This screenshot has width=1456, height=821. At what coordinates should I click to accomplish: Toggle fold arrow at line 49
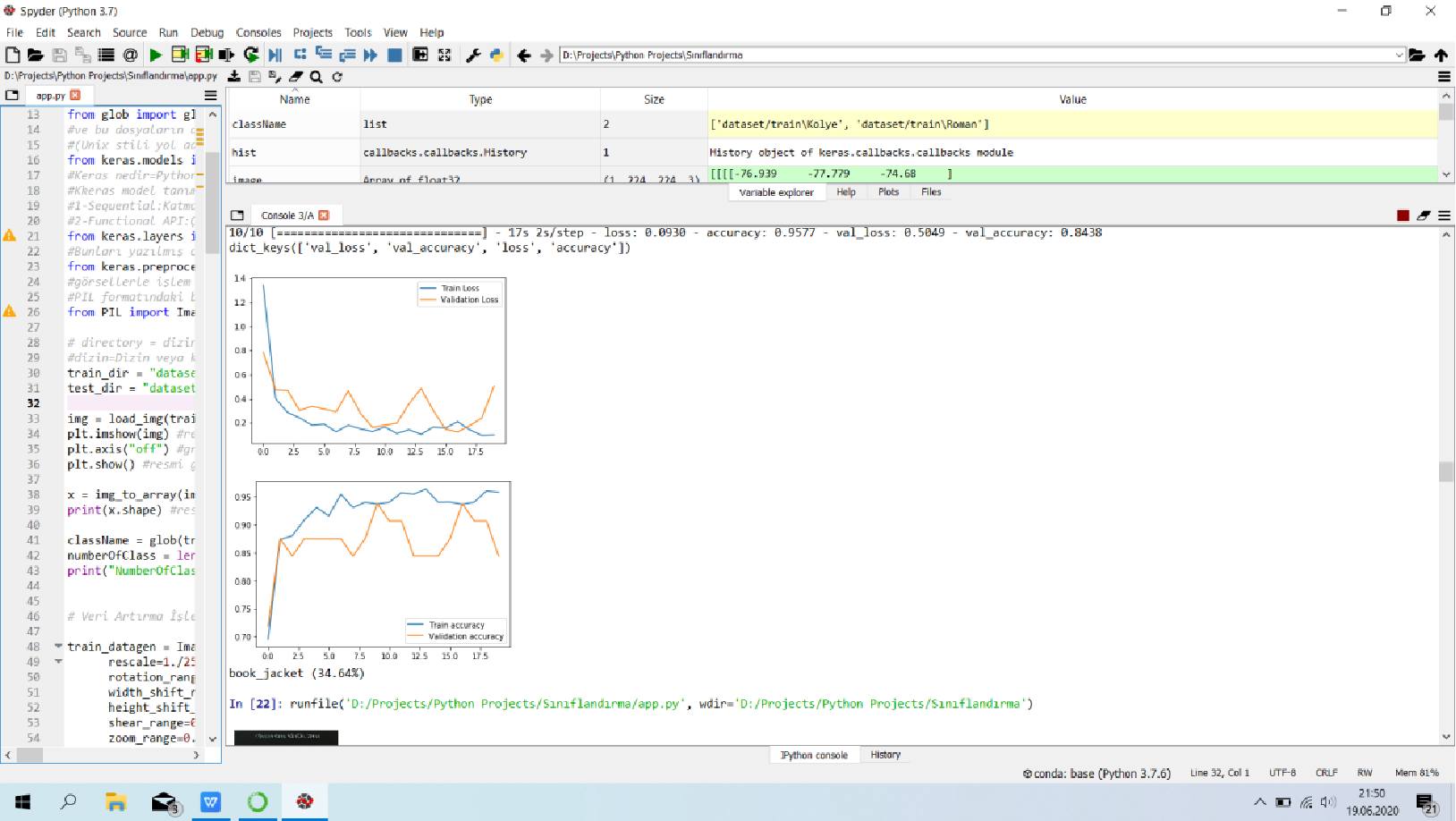(x=58, y=662)
